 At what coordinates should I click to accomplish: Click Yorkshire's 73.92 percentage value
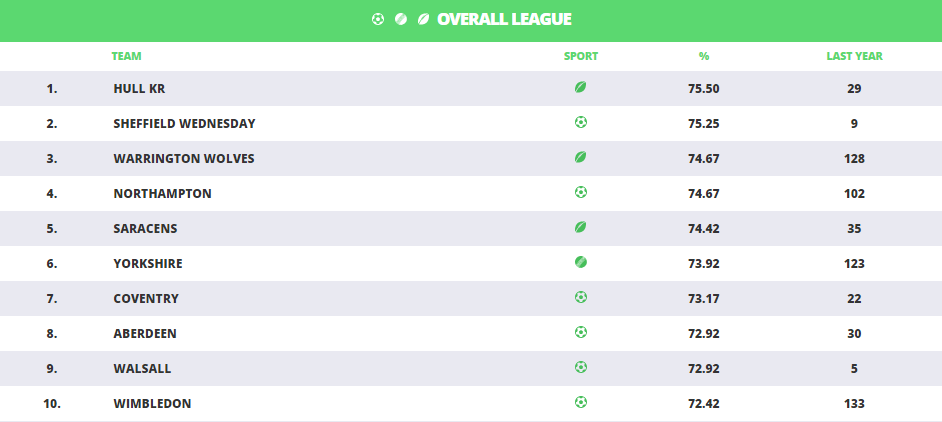click(703, 264)
